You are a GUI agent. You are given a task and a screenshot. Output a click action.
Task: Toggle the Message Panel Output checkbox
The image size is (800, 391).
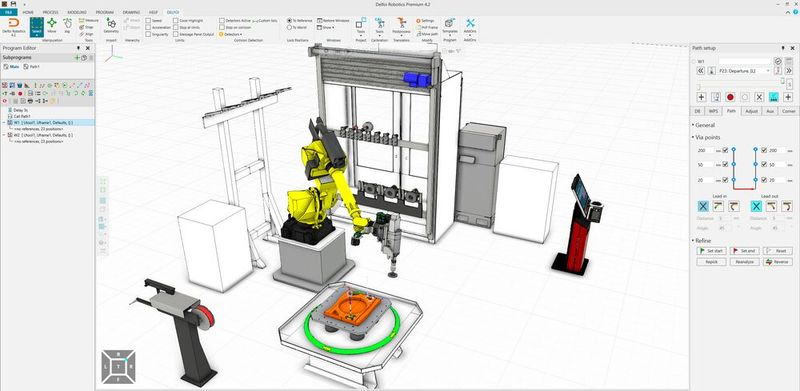click(x=176, y=34)
